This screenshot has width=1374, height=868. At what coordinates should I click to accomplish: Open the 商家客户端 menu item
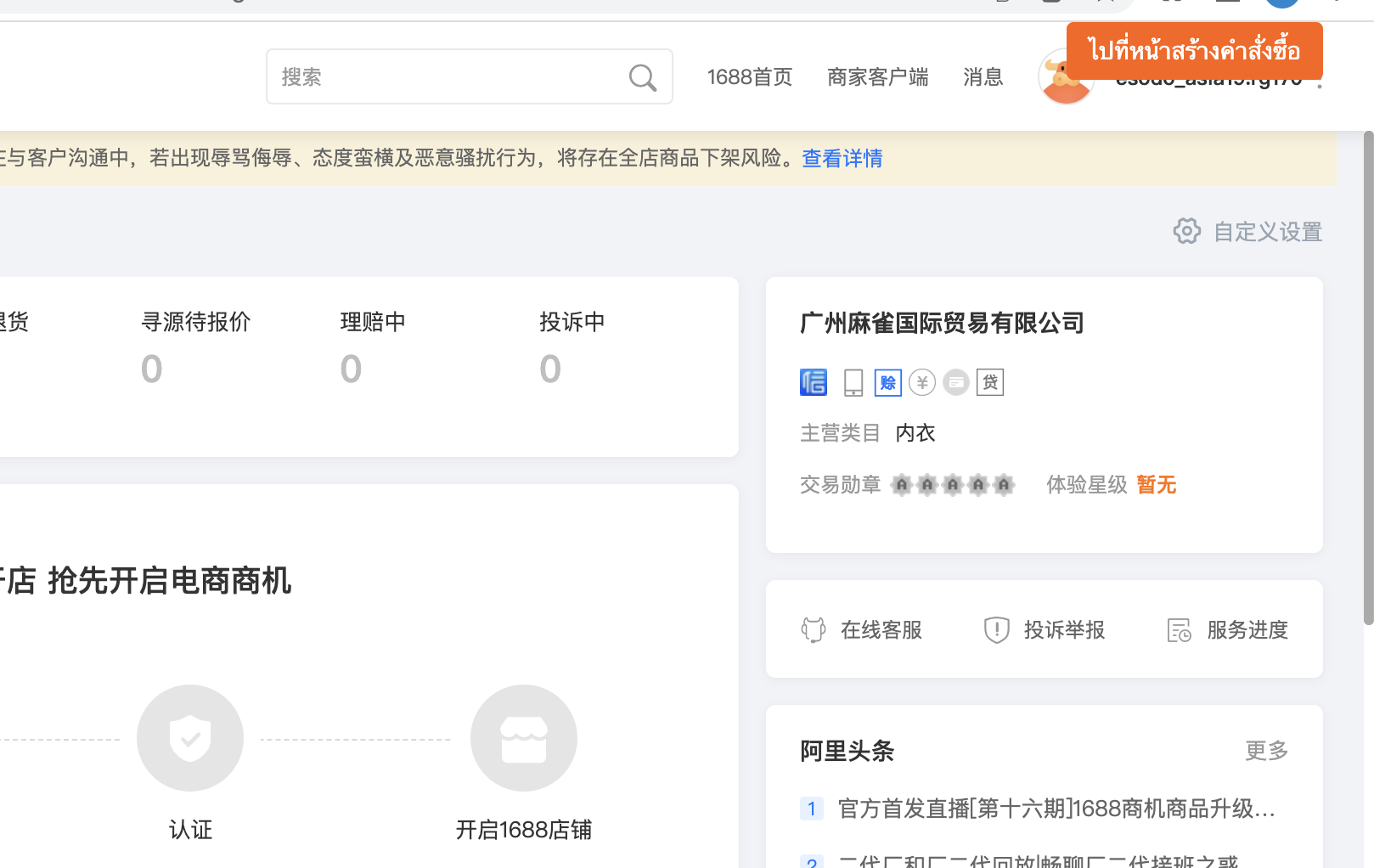(878, 77)
